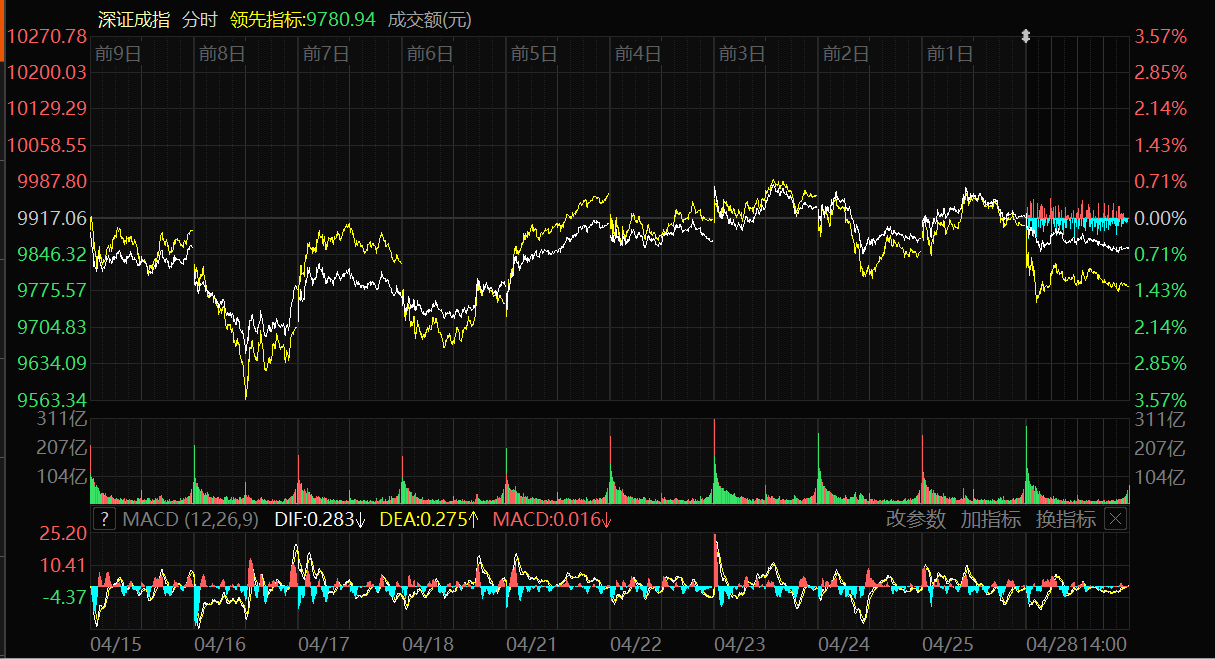This screenshot has height=659, width=1215.
Task: Click the 领先指标:9780.94 label
Action: pyautogui.click(x=302, y=19)
